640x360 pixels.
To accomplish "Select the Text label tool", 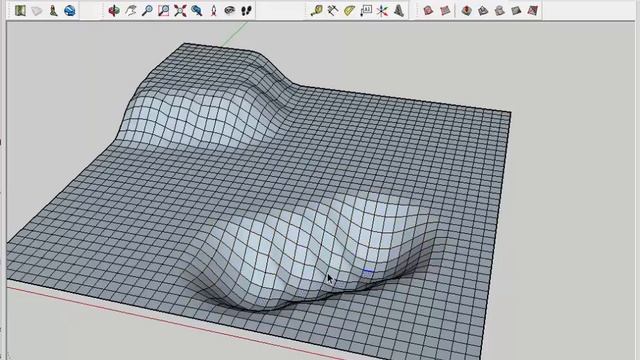I will (366, 10).
